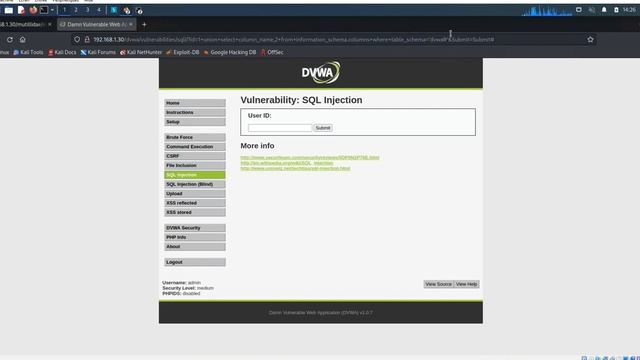The image size is (640, 360).
Task: Reload the current page
Action: [x=10, y=40]
